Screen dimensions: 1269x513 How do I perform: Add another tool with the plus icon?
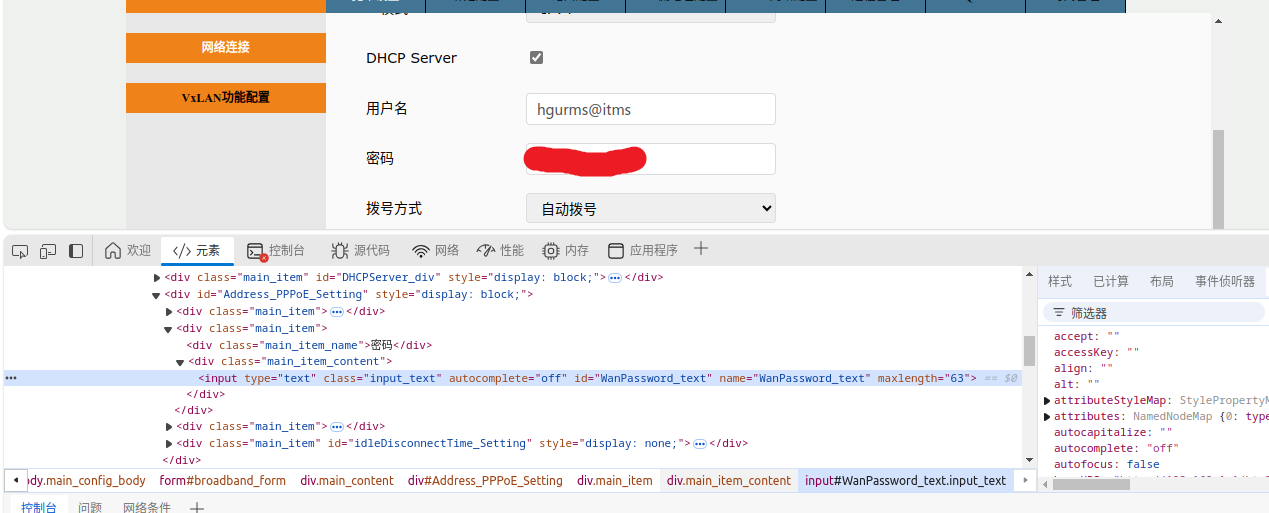pyautogui.click(x=701, y=249)
